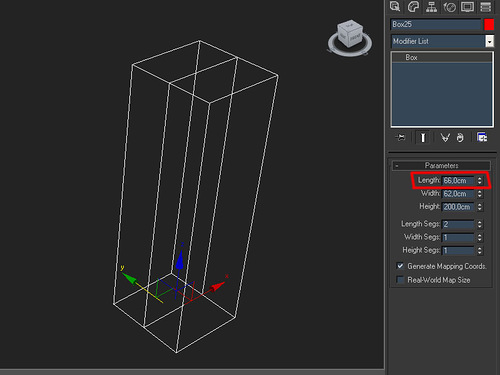The width and height of the screenshot is (500, 375).
Task: Click the Box25 object name field
Action: [435, 24]
